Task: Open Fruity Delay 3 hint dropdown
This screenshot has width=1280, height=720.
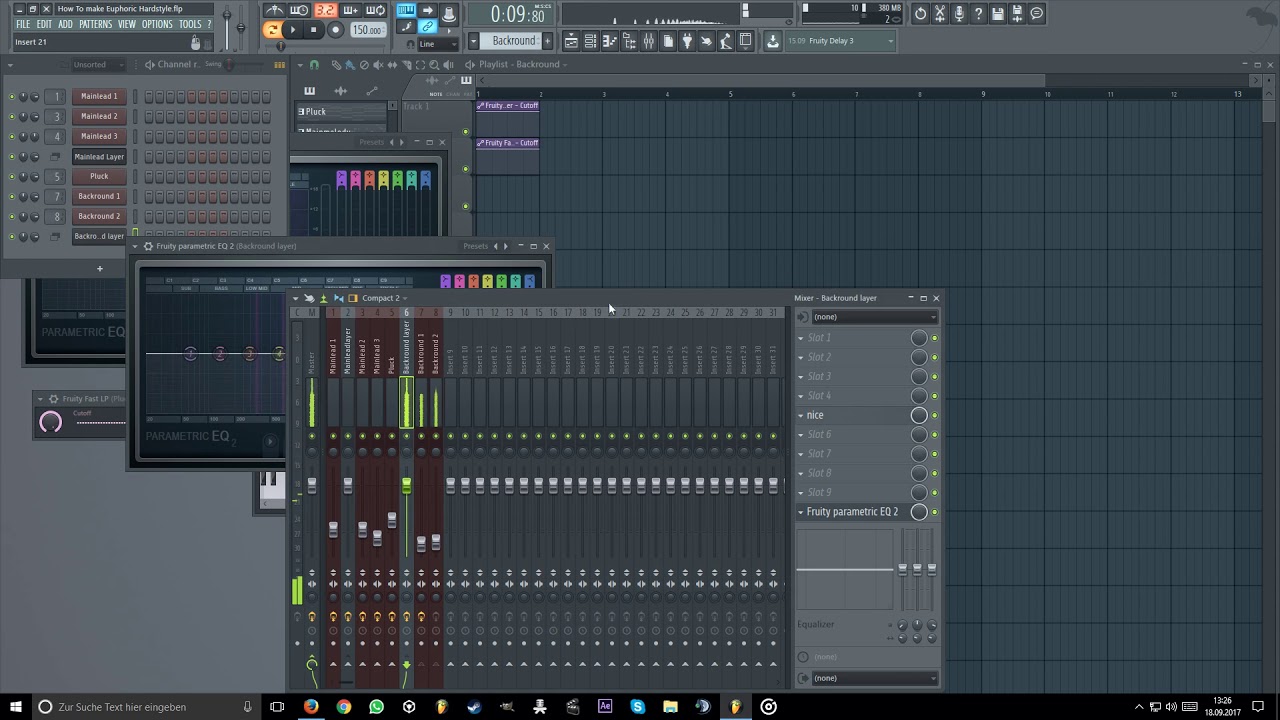Action: [x=840, y=41]
